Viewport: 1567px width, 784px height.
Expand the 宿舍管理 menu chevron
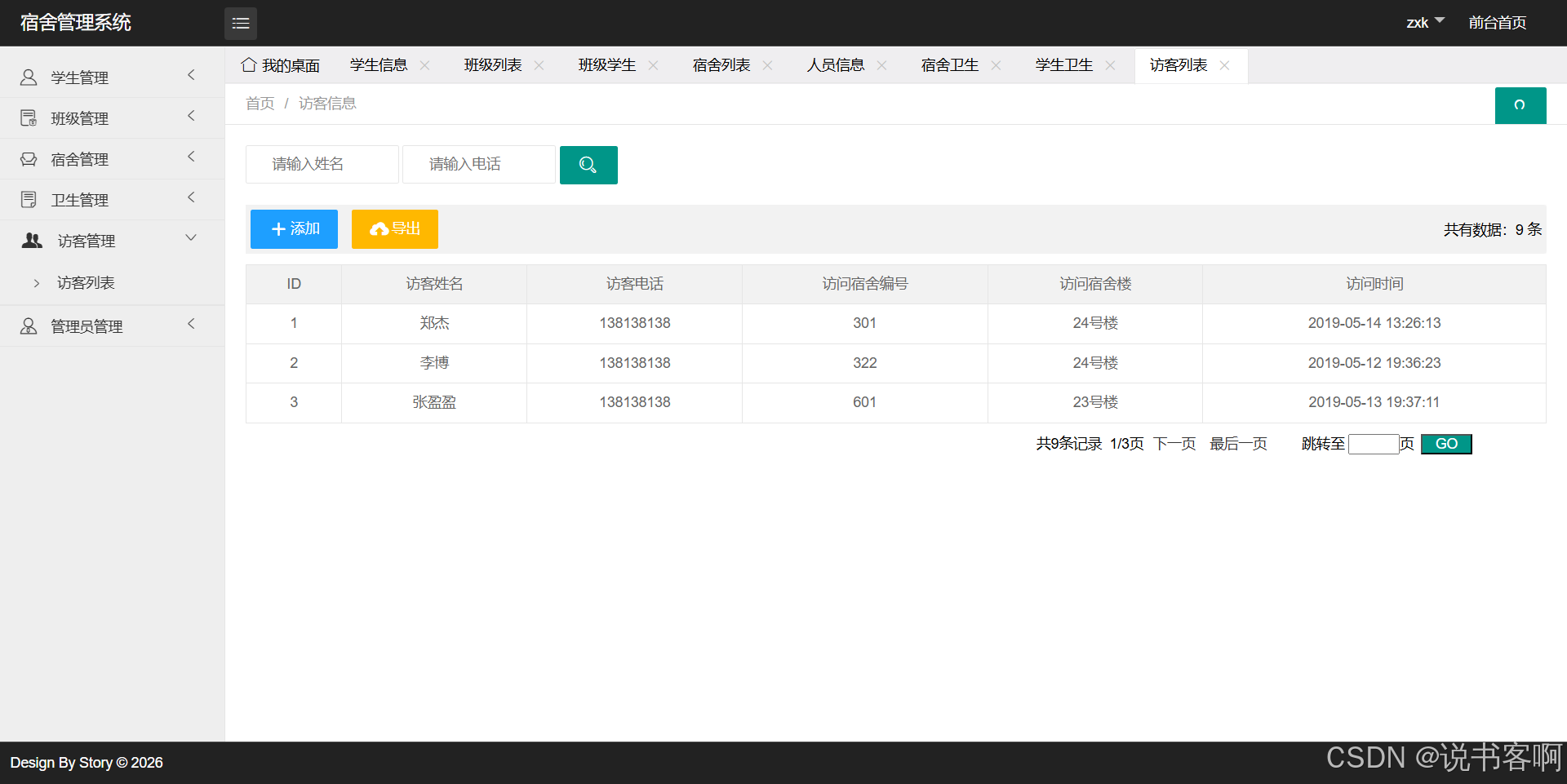(191, 157)
